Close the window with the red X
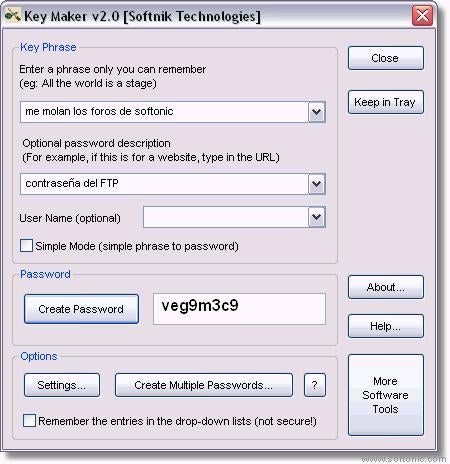This screenshot has height=464, width=450. [x=422, y=15]
